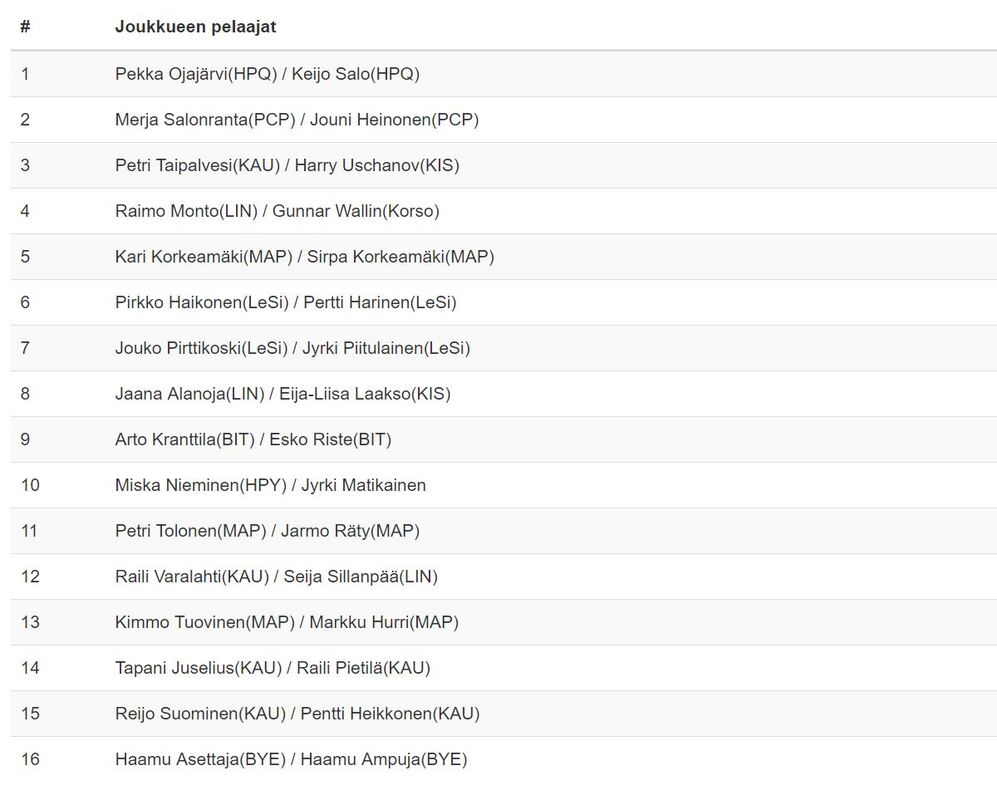Click the Tapani Juselius / Raili Pietilä row

click(x=272, y=668)
